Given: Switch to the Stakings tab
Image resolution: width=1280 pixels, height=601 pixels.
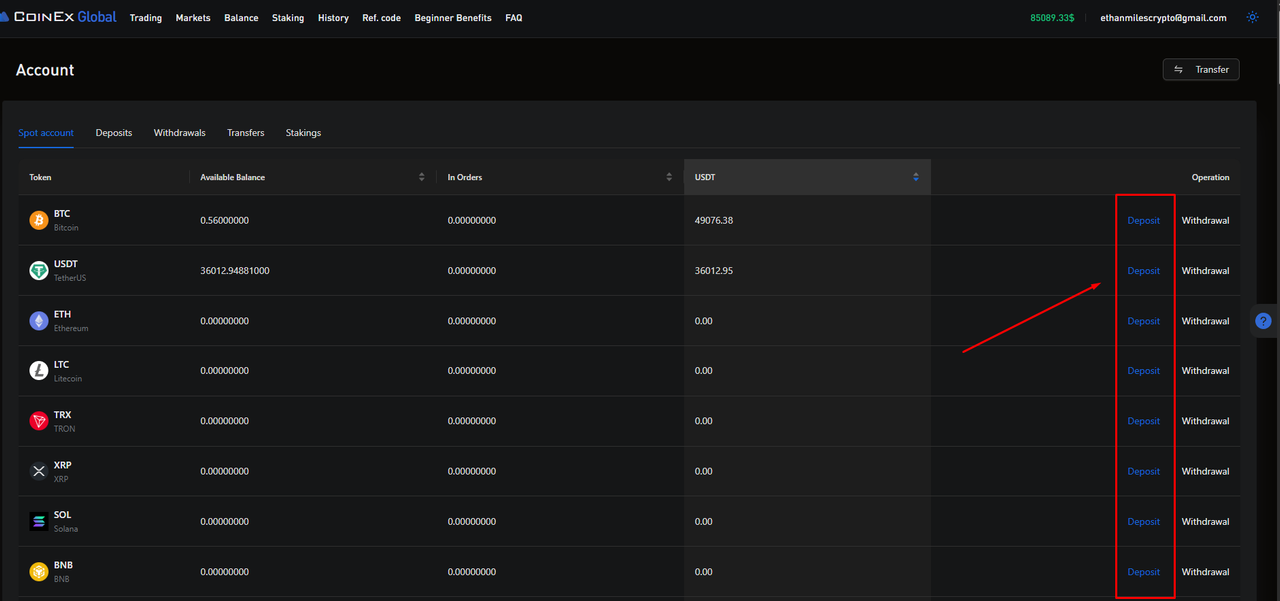Looking at the screenshot, I should (303, 133).
